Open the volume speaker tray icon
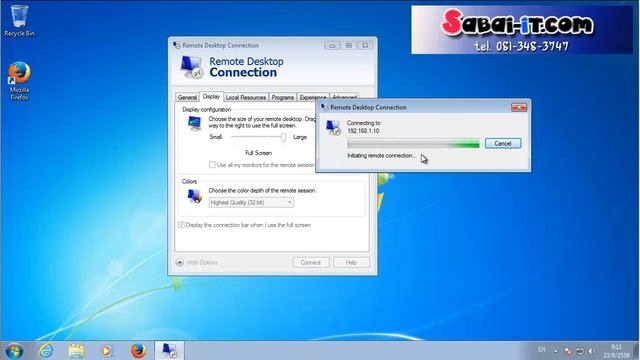640x360 pixels. coord(590,351)
